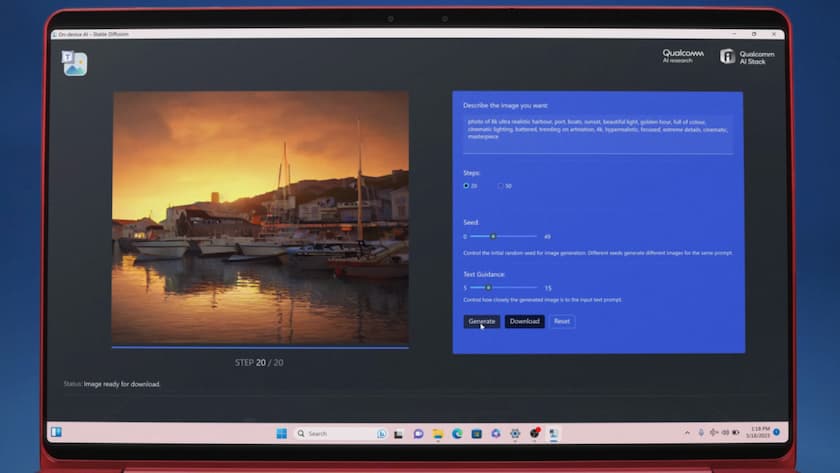The width and height of the screenshot is (840, 473).
Task: Select the 50 steps radio option
Action: 501,186
